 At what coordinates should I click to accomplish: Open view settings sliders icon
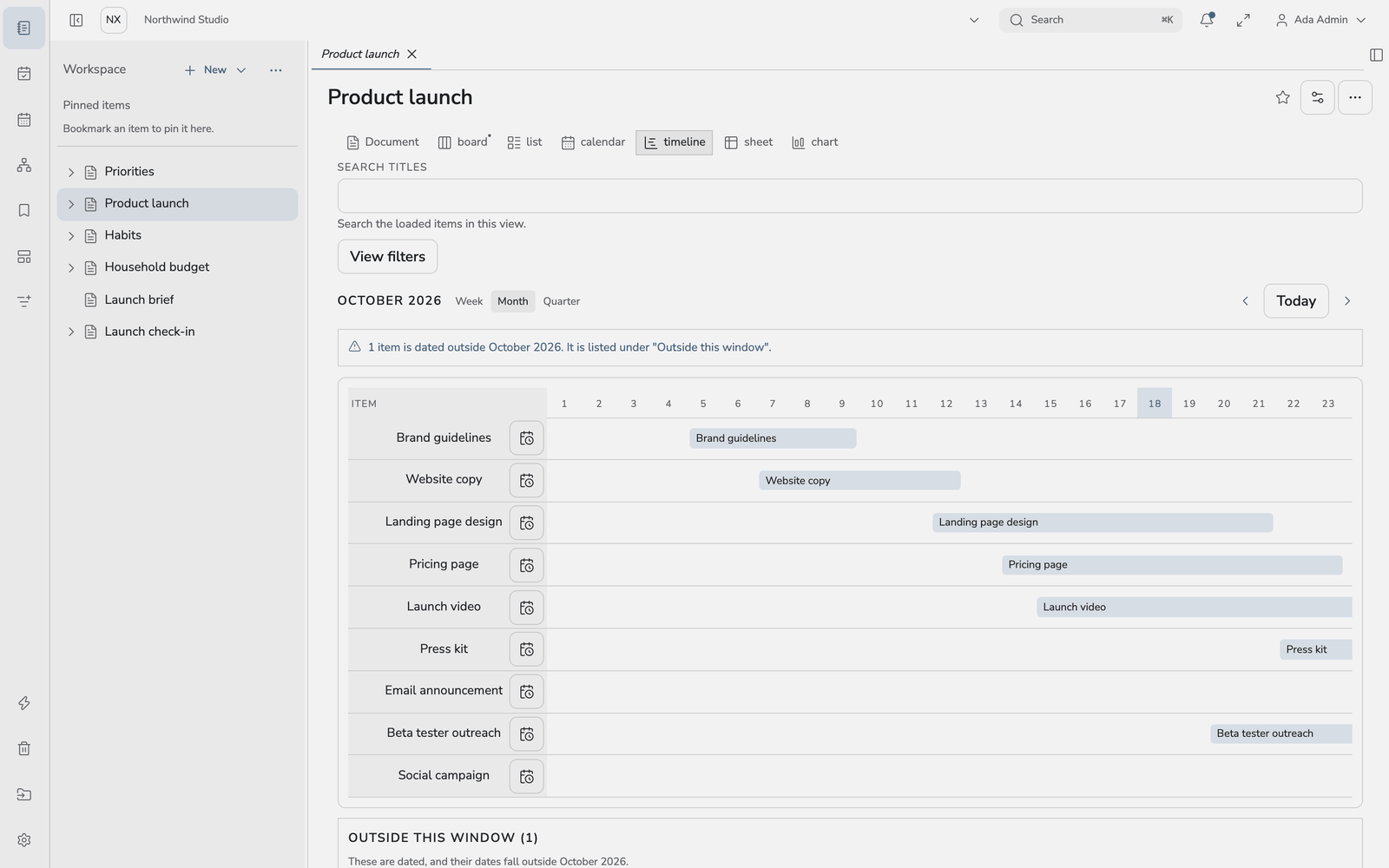click(1317, 97)
